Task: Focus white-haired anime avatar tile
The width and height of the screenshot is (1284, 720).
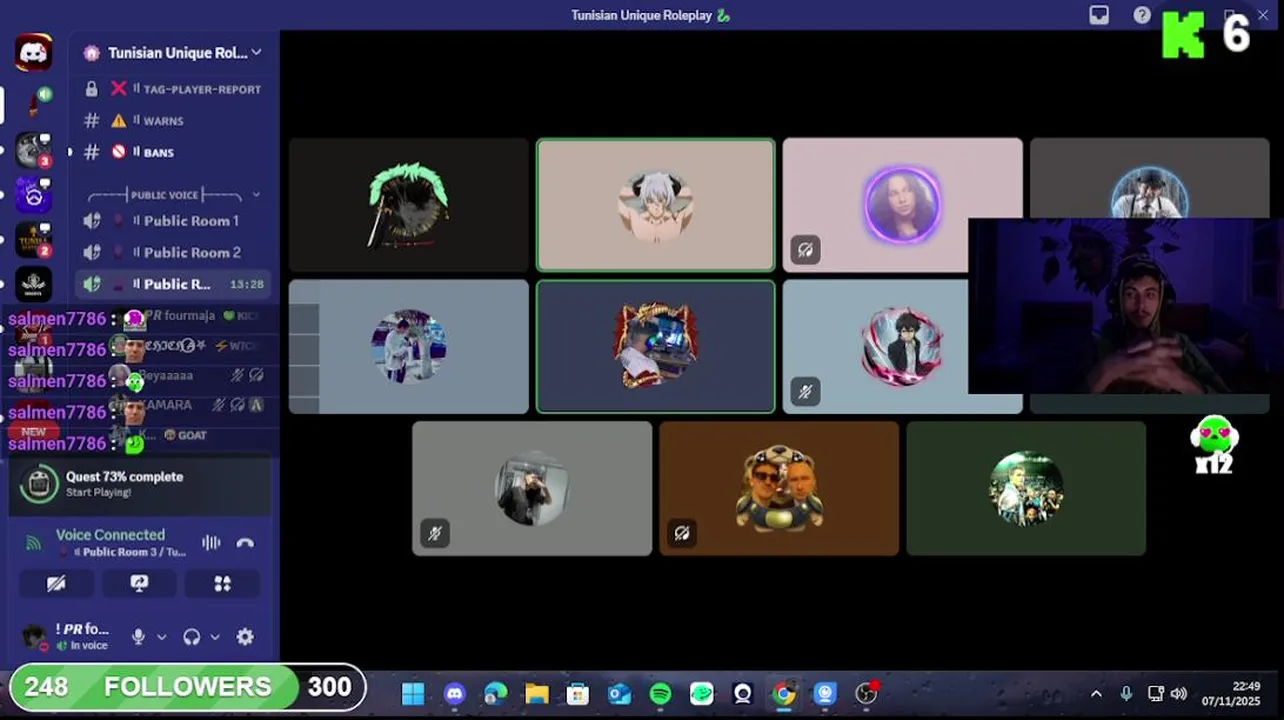Action: (656, 205)
